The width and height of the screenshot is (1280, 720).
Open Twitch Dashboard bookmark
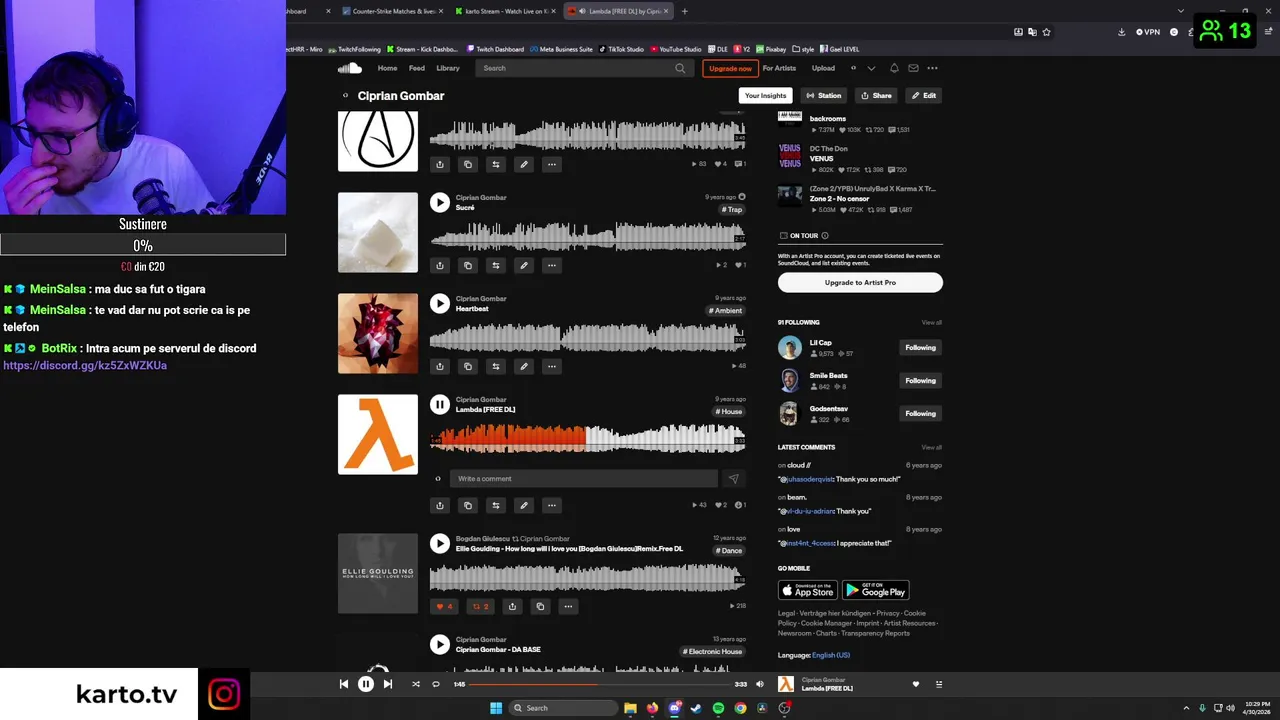(495, 49)
